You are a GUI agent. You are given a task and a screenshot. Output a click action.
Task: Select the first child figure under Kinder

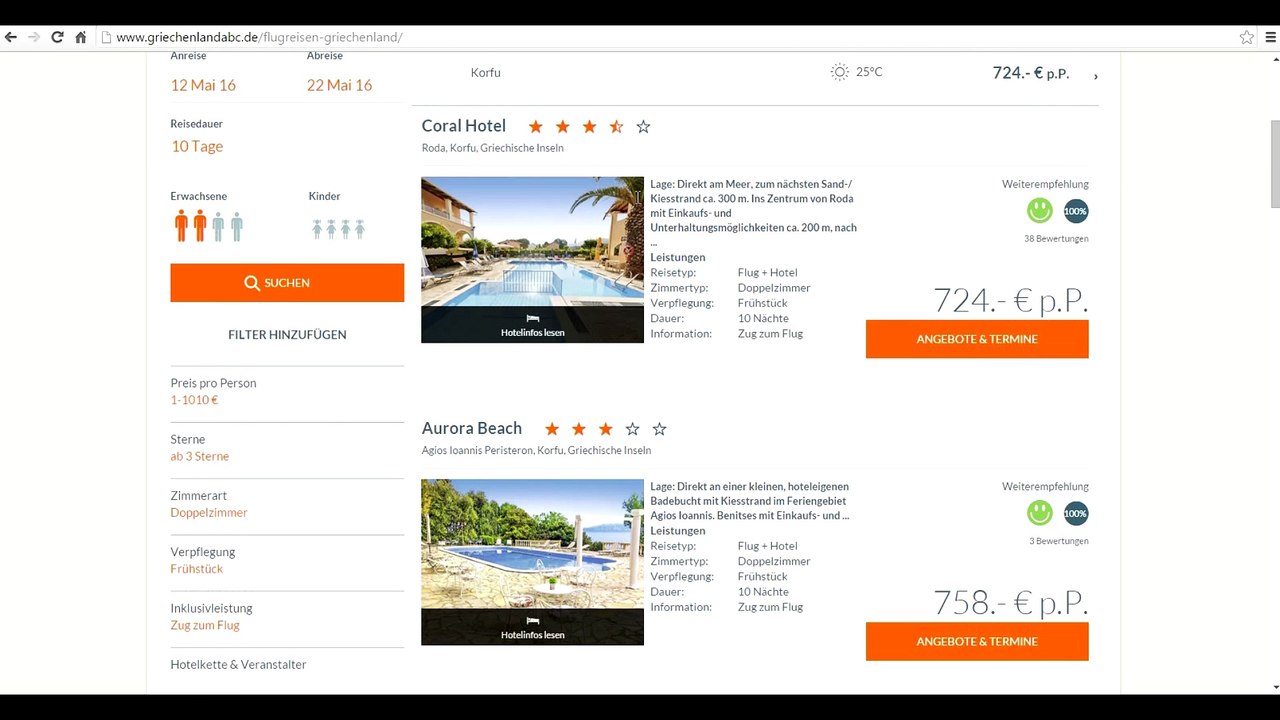point(317,229)
